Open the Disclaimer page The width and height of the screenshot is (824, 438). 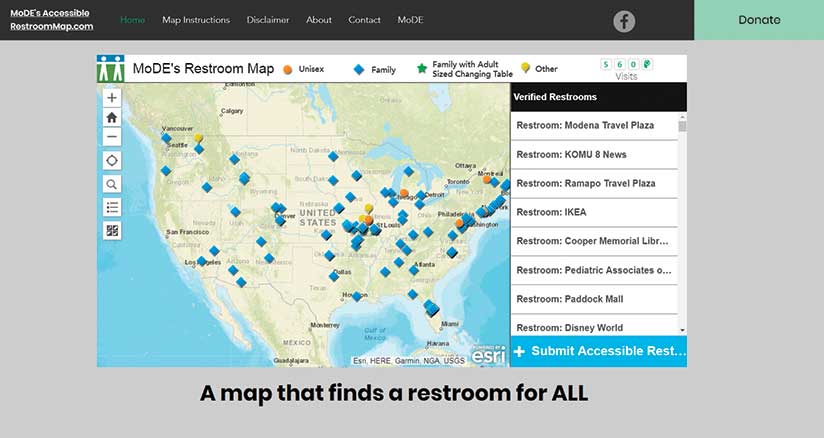tap(268, 20)
